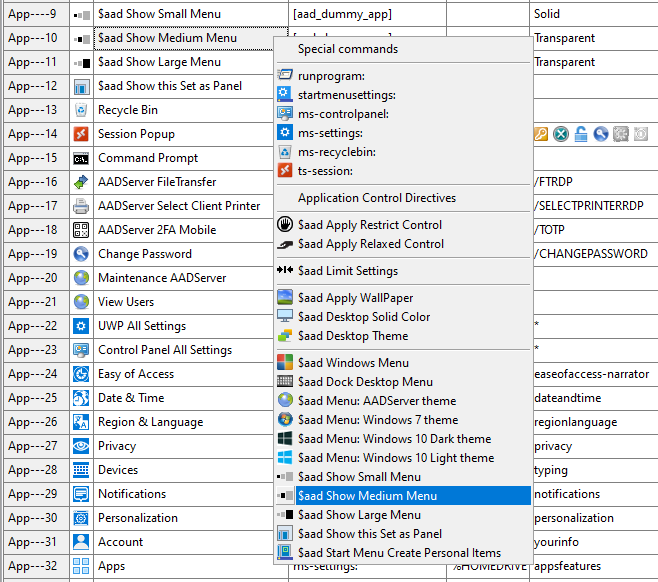The height and width of the screenshot is (582, 658).
Task: Select $aad Start Menu Create Personal Items
Action: tap(399, 553)
